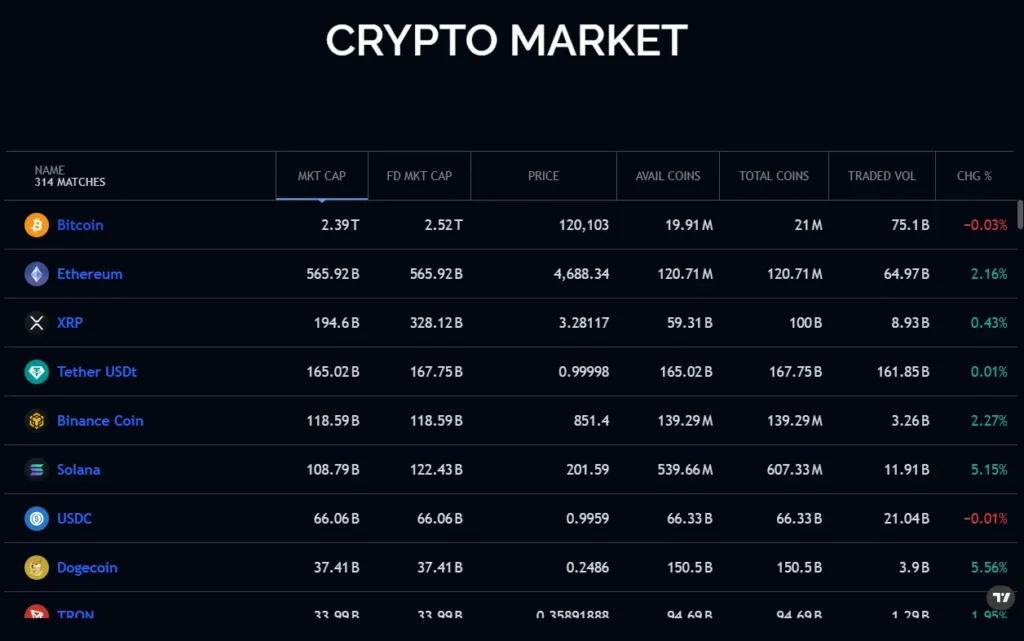Viewport: 1024px width, 641px height.
Task: Open the Bitcoin name link
Action: click(x=80, y=225)
